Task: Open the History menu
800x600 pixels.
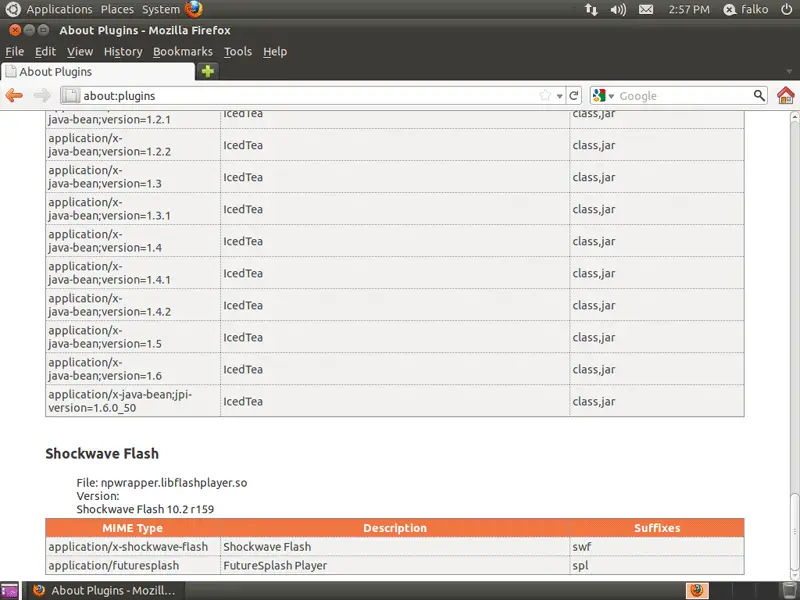Action: 123,52
